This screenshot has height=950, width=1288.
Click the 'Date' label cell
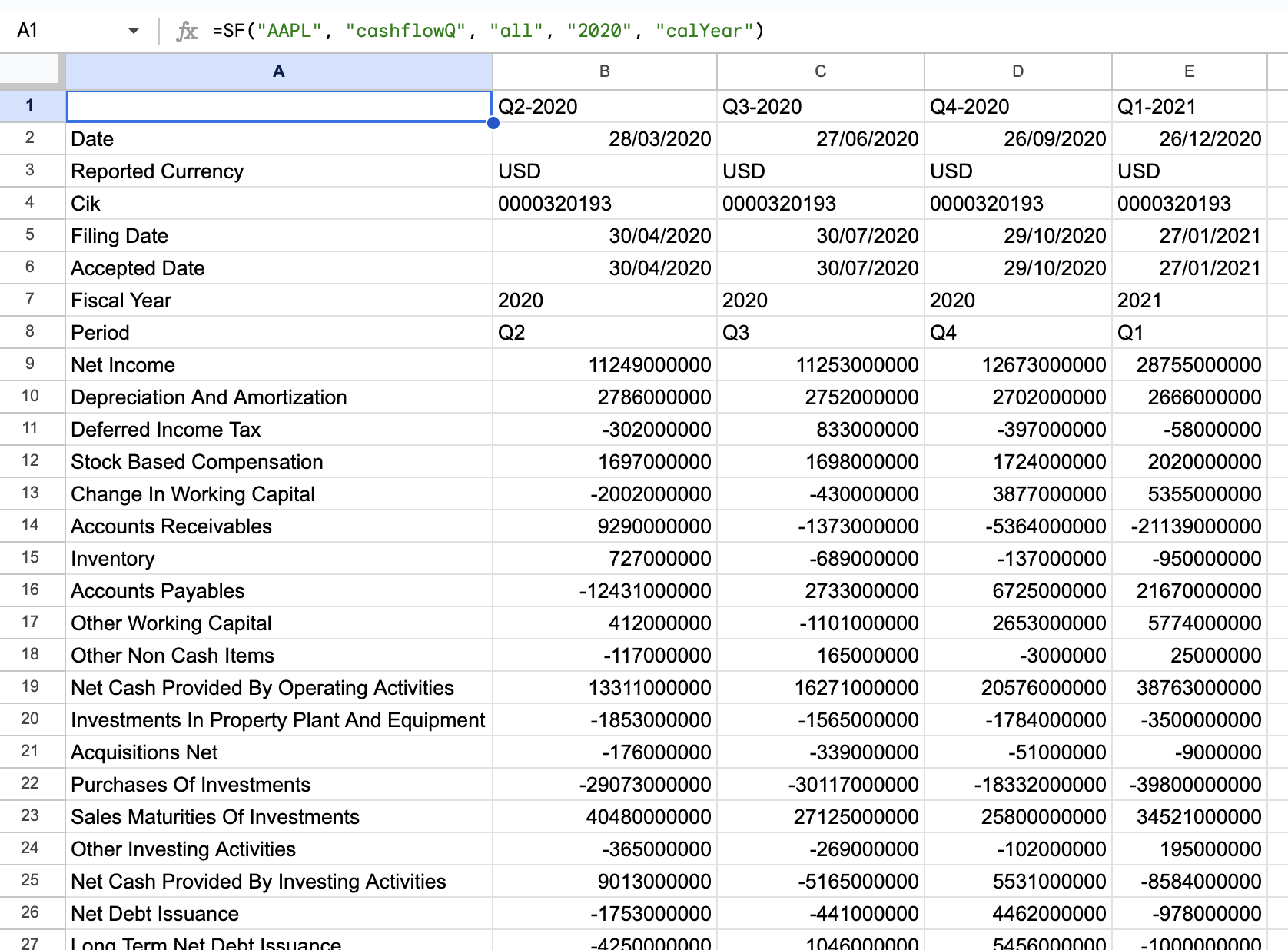279,139
